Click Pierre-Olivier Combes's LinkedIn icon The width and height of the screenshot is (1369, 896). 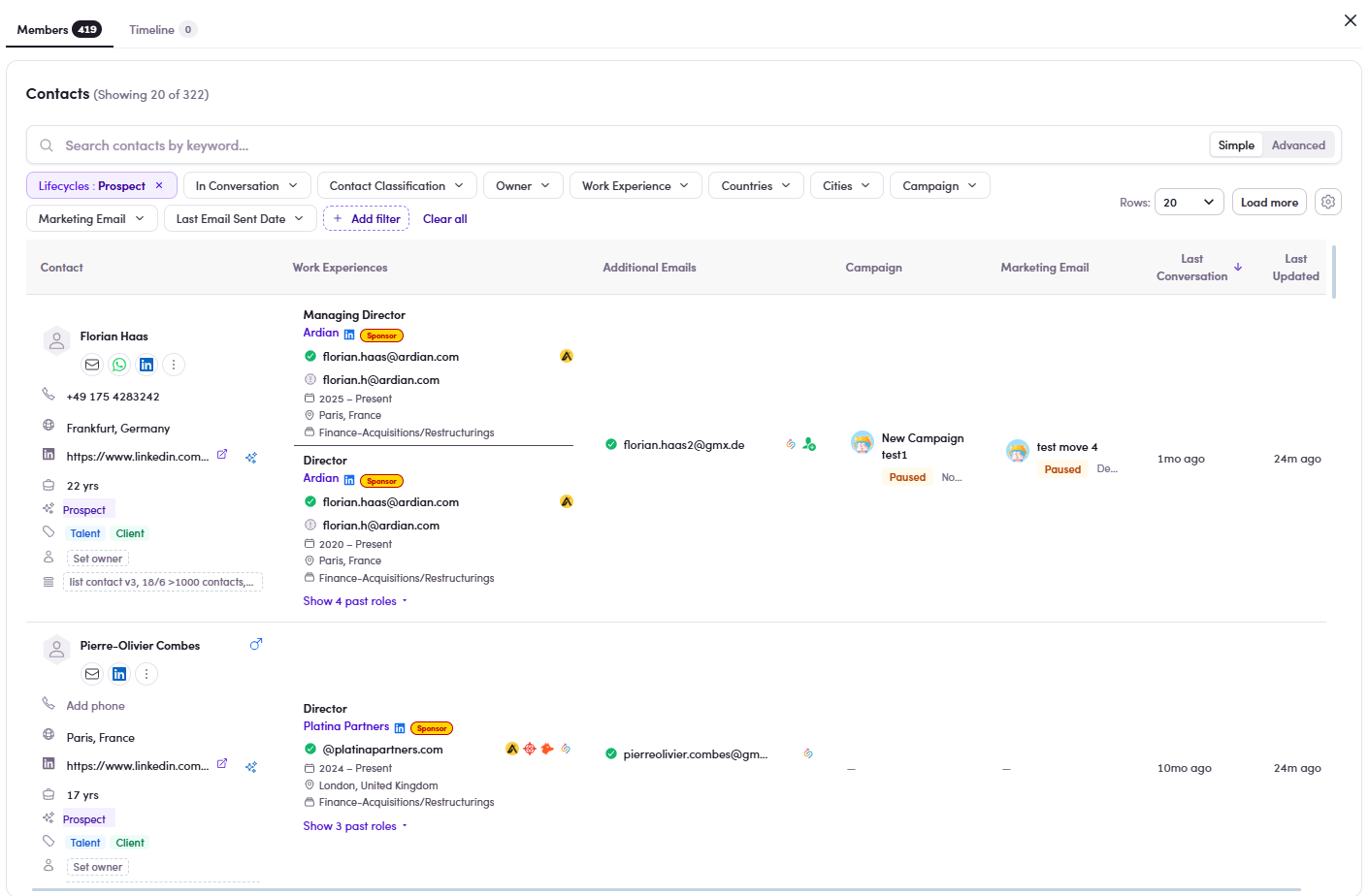(119, 674)
